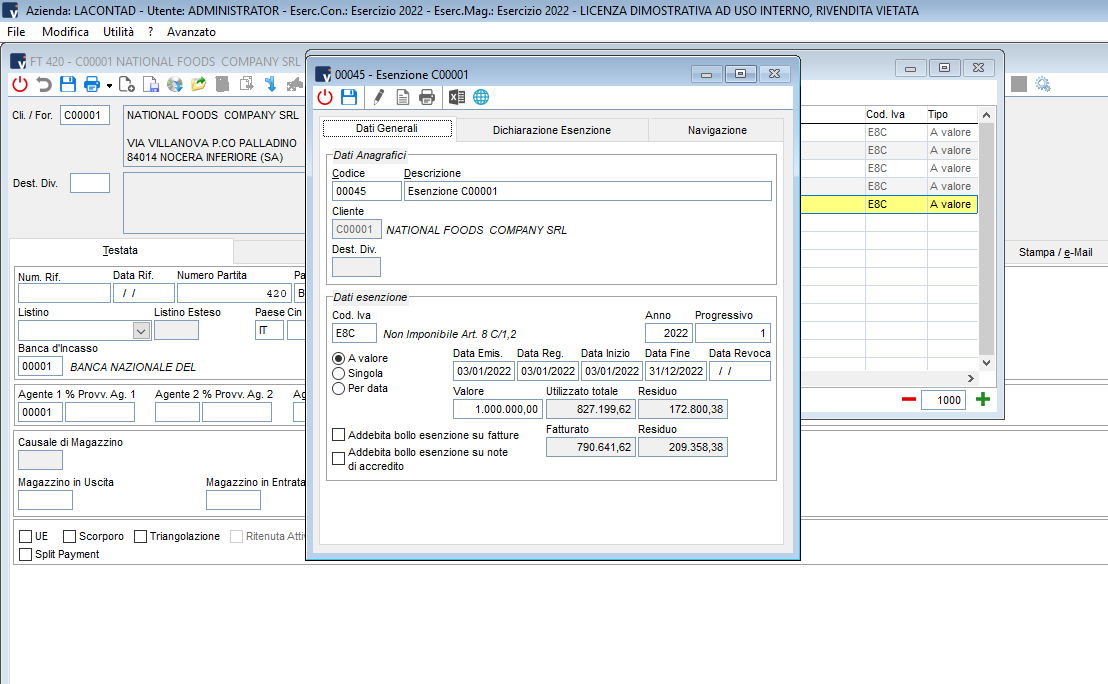Click the red power icon in the Esenzione window
The width and height of the screenshot is (1108, 684).
coord(325,97)
